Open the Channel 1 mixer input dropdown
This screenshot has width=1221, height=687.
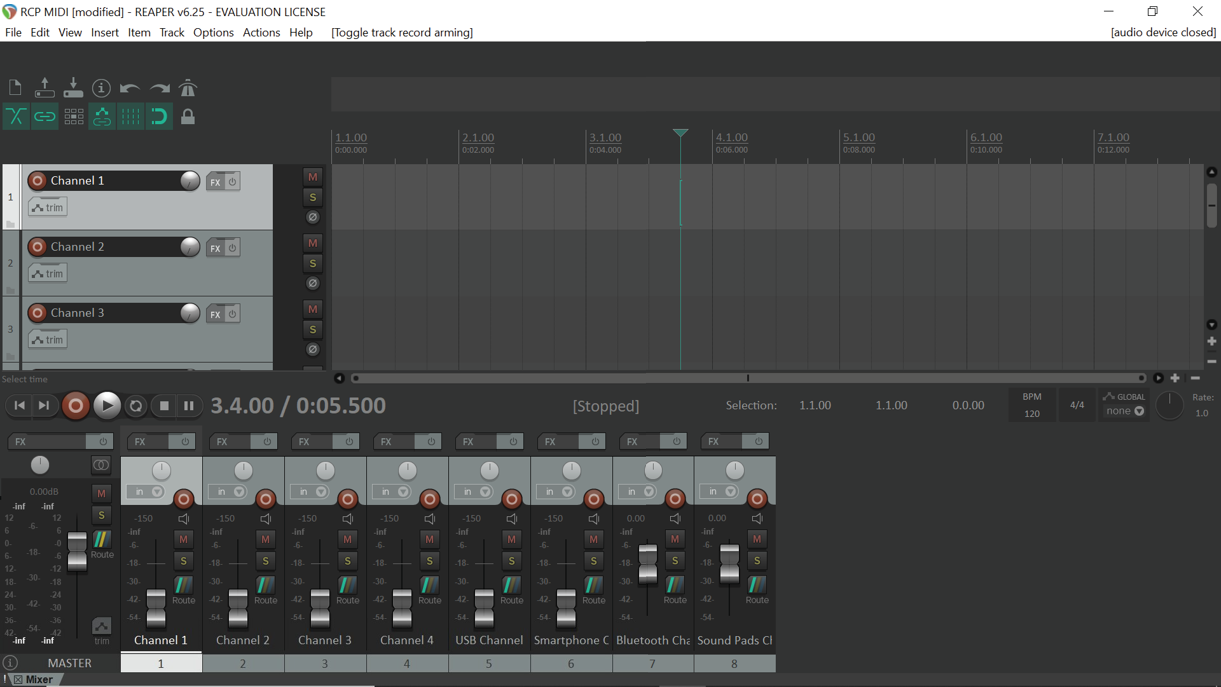[149, 492]
